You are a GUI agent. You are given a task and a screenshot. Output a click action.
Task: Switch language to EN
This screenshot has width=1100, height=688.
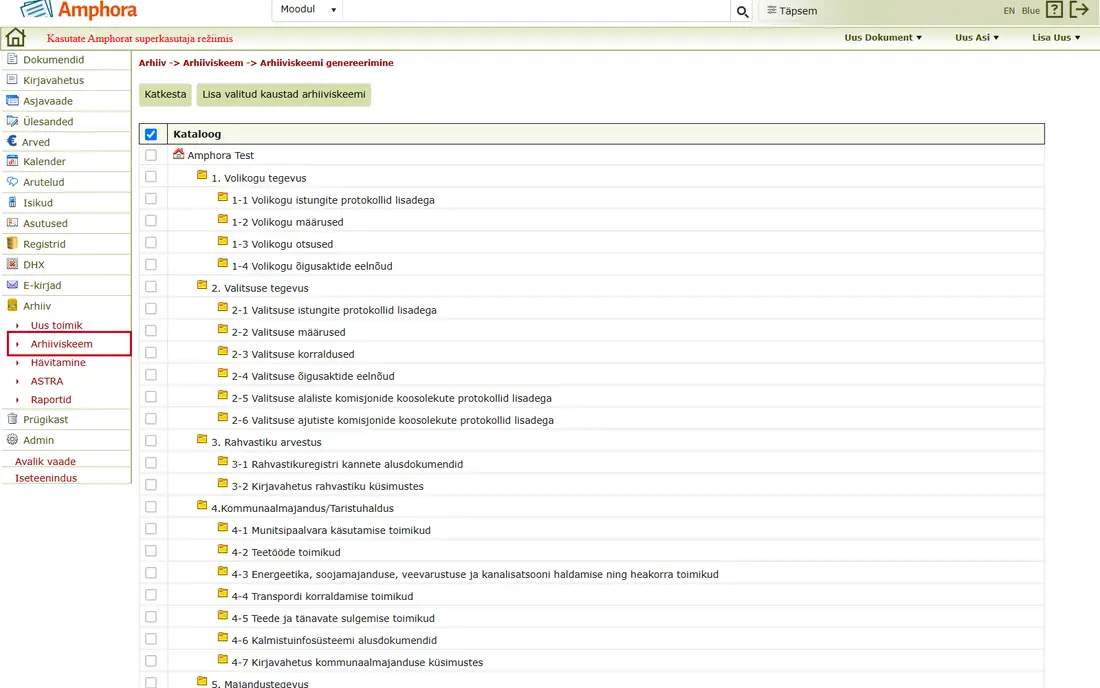[x=1009, y=11]
